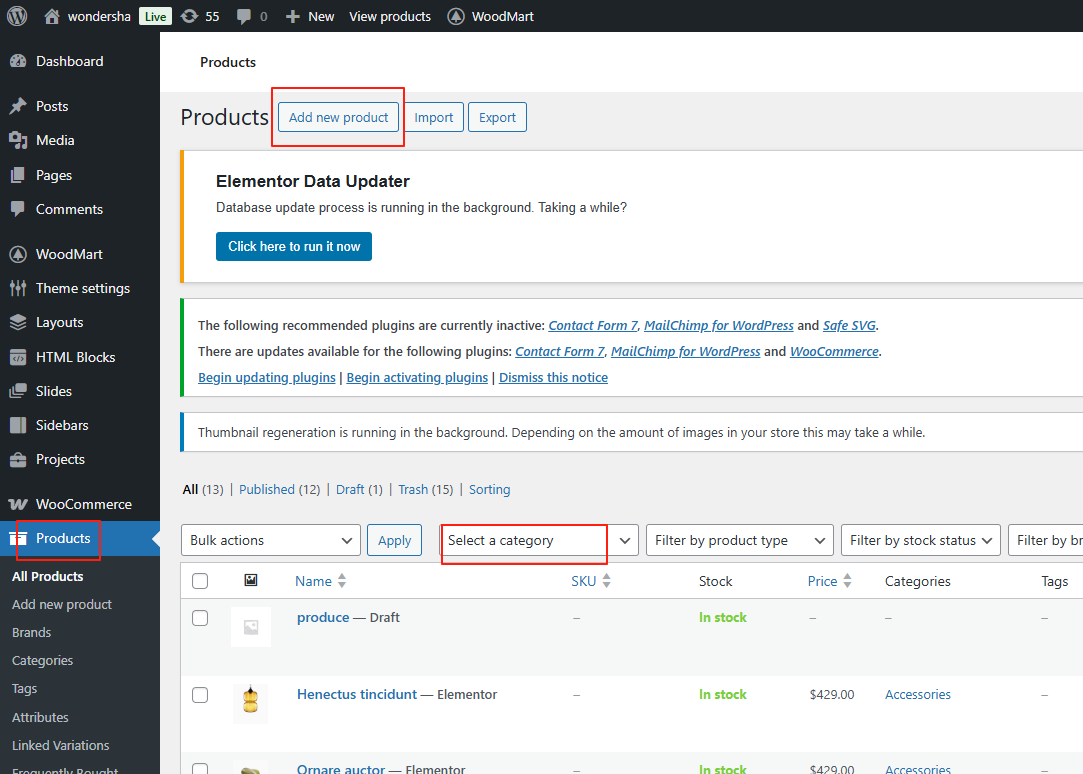Image resolution: width=1083 pixels, height=774 pixels.
Task: Open the Bulk actions dropdown
Action: click(x=271, y=540)
